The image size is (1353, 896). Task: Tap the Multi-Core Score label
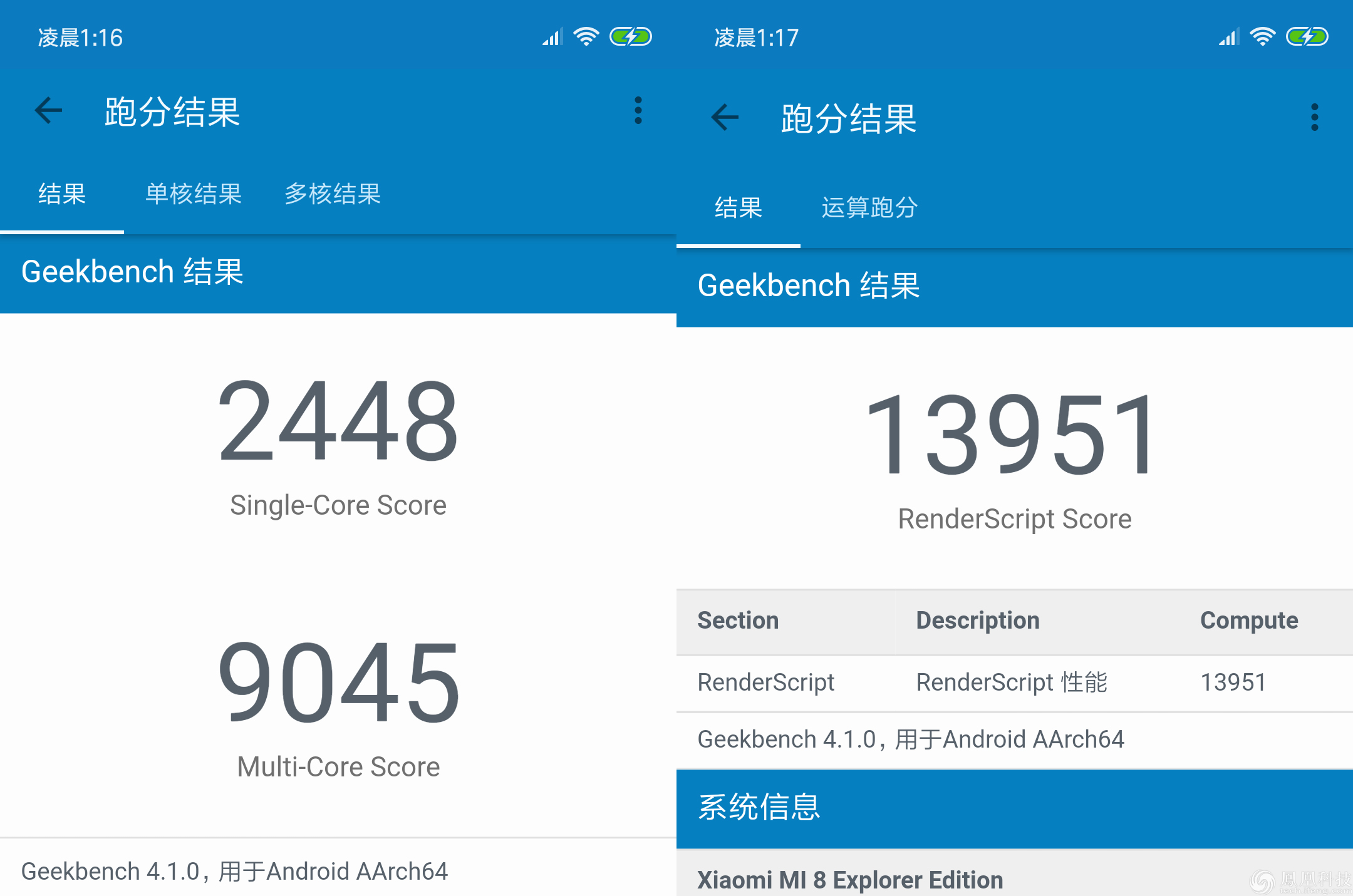tap(338, 767)
